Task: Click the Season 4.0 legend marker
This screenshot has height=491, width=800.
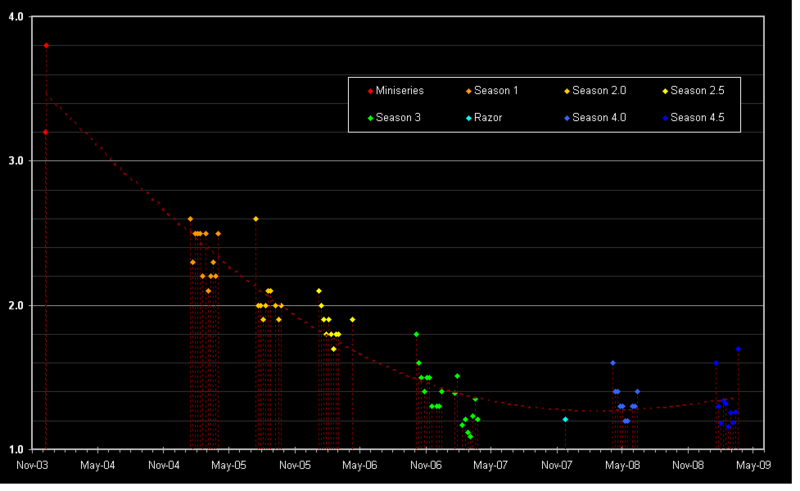Action: click(x=567, y=118)
